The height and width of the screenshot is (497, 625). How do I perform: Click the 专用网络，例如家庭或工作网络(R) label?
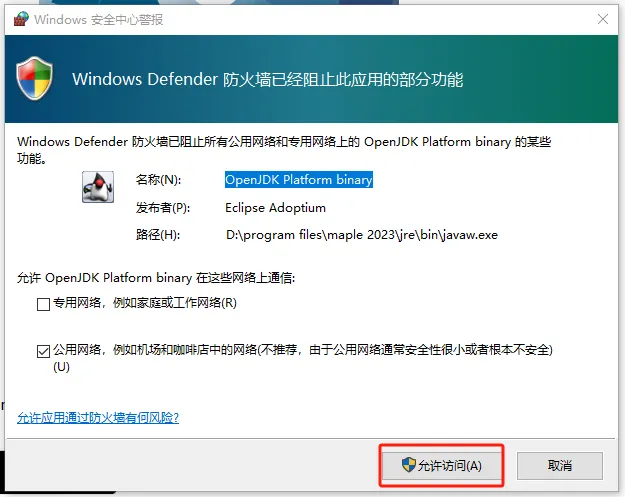(x=145, y=303)
